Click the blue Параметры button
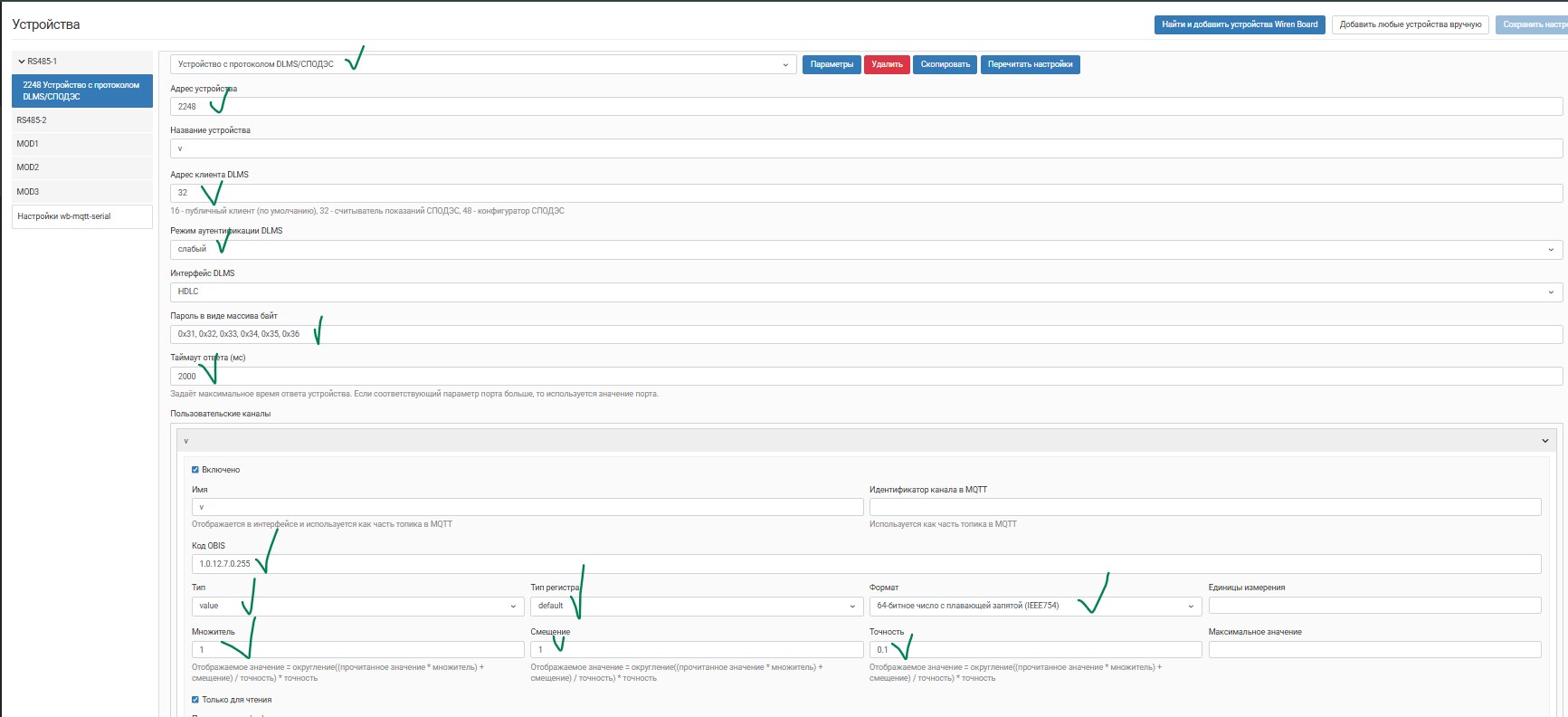The height and width of the screenshot is (717, 1568). pos(832,64)
